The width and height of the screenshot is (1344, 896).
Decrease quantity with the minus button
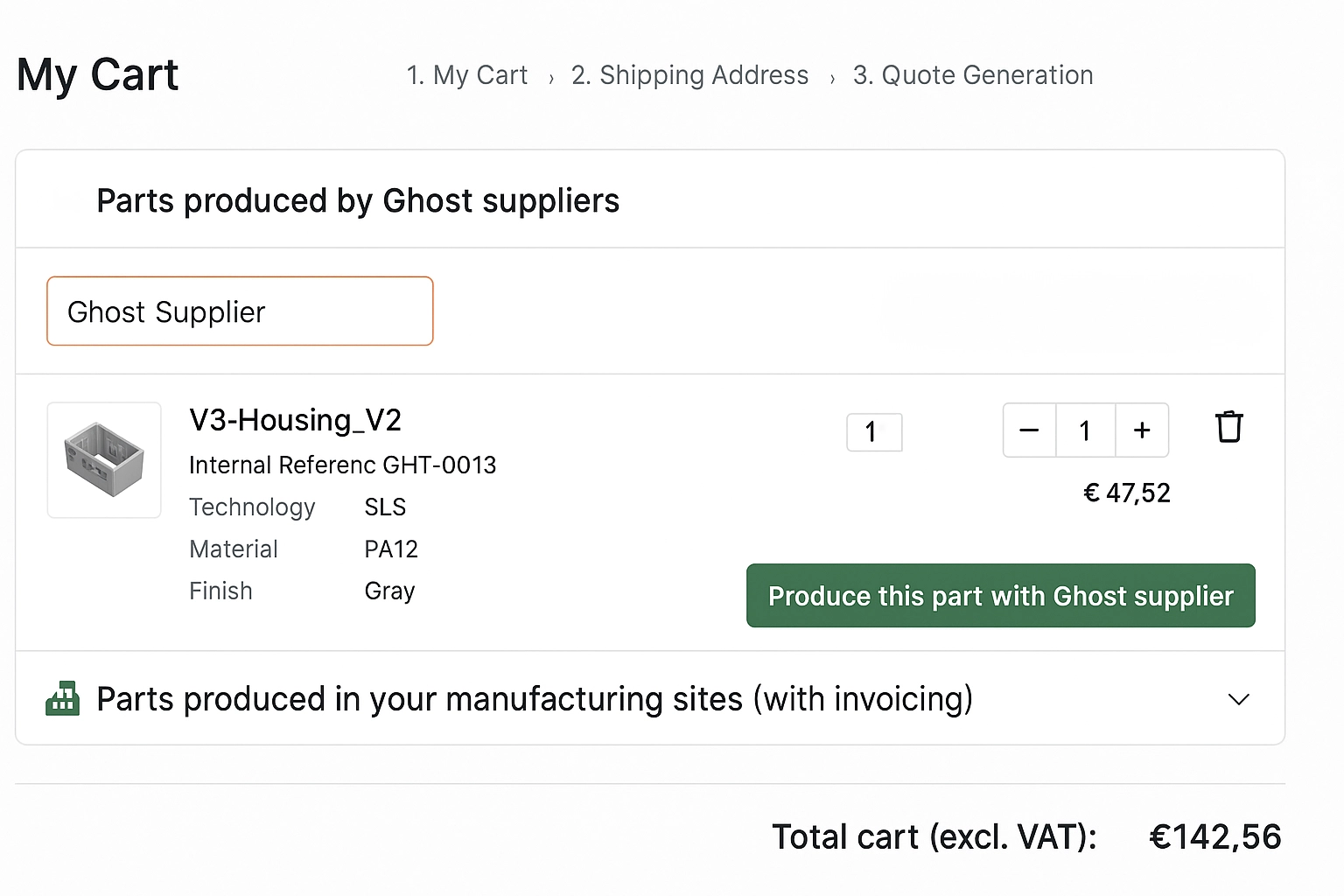pos(1029,430)
